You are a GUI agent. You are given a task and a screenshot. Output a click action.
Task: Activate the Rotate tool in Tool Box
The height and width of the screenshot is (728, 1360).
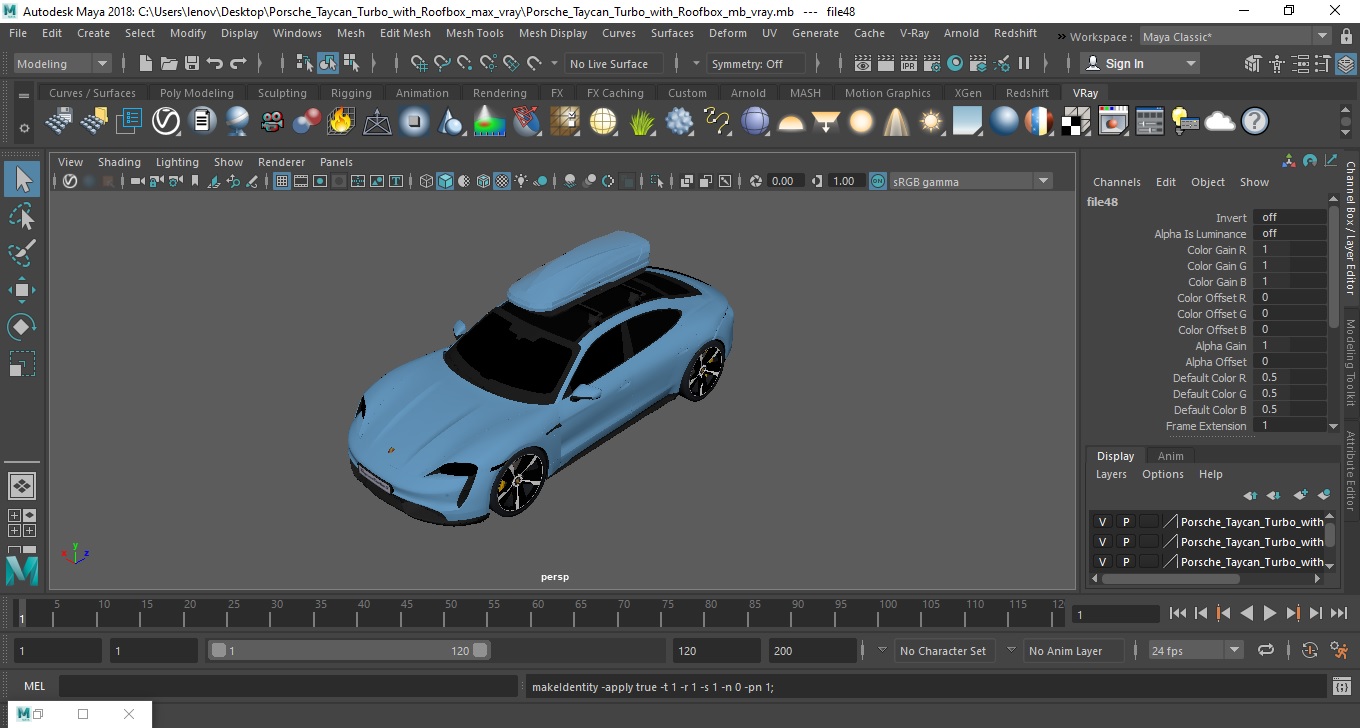click(x=22, y=326)
